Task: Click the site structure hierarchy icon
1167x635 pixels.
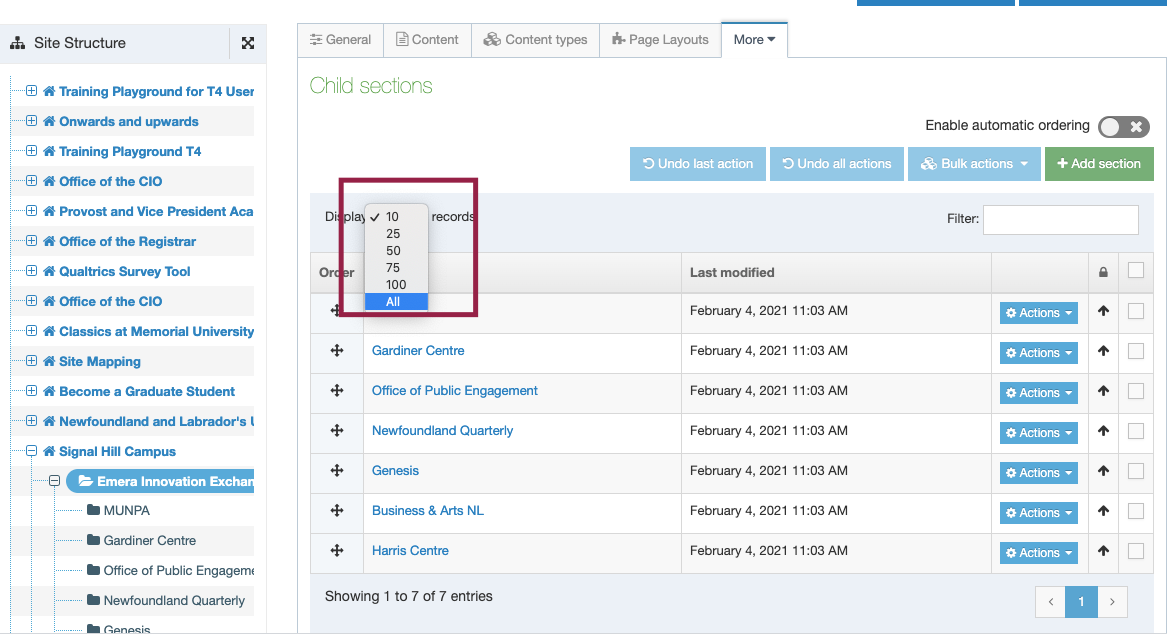Action: [17, 43]
